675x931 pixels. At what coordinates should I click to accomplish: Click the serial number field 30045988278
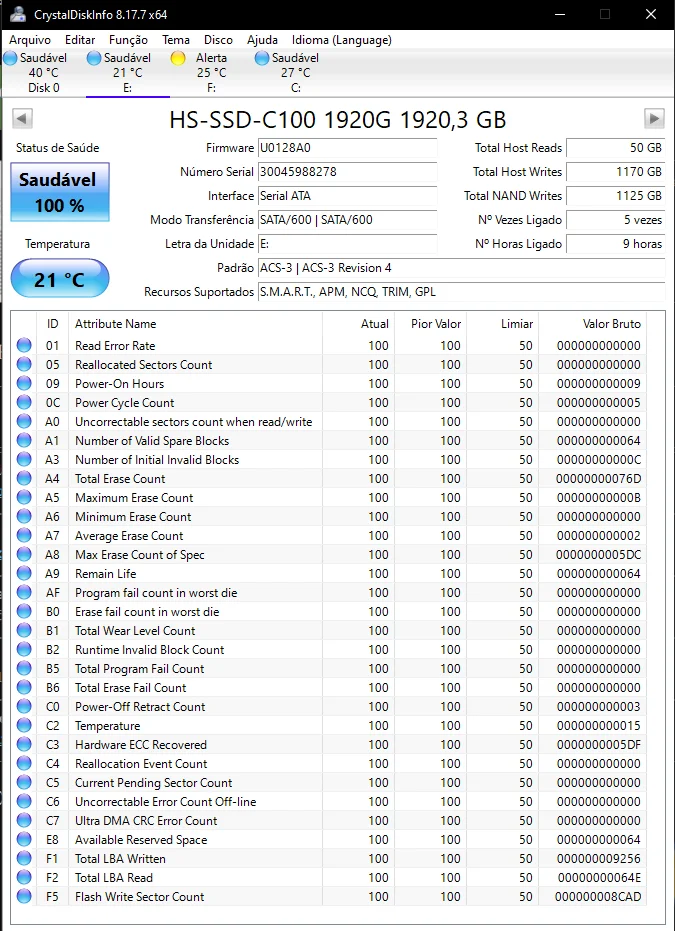[348, 172]
